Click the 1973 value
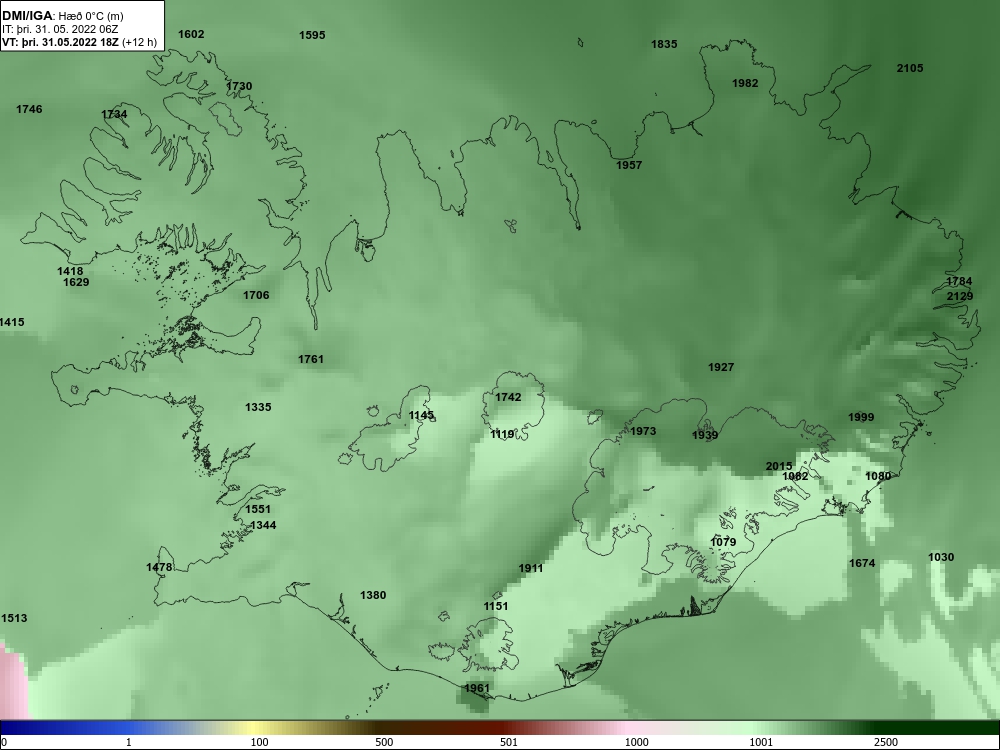The height and width of the screenshot is (750, 1000). (643, 431)
